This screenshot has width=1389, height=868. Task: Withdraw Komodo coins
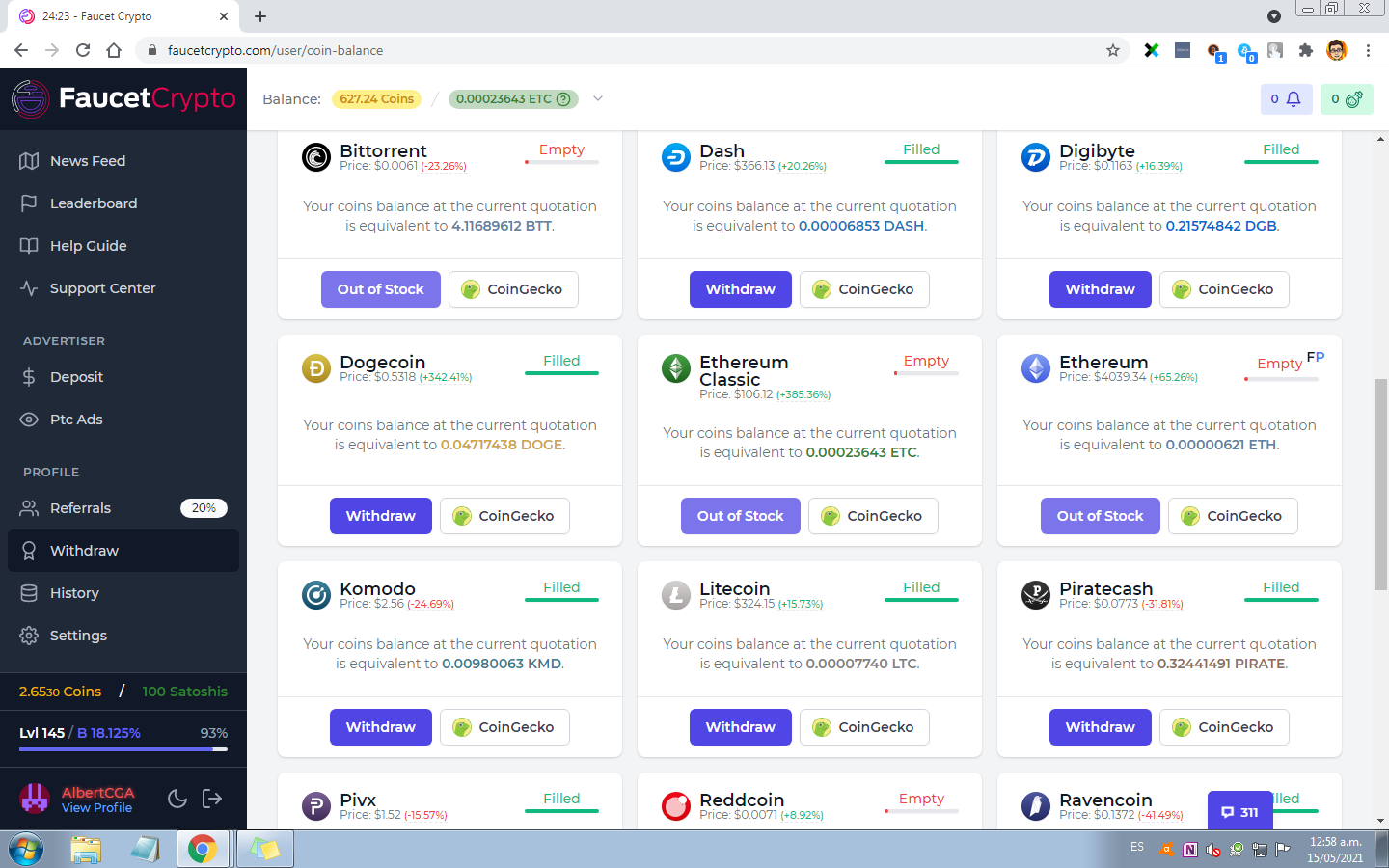(x=381, y=727)
